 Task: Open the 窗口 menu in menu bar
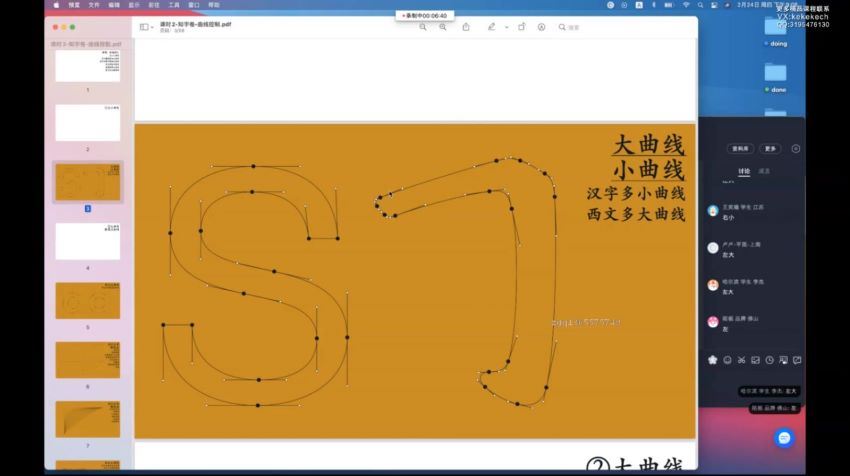click(194, 5)
